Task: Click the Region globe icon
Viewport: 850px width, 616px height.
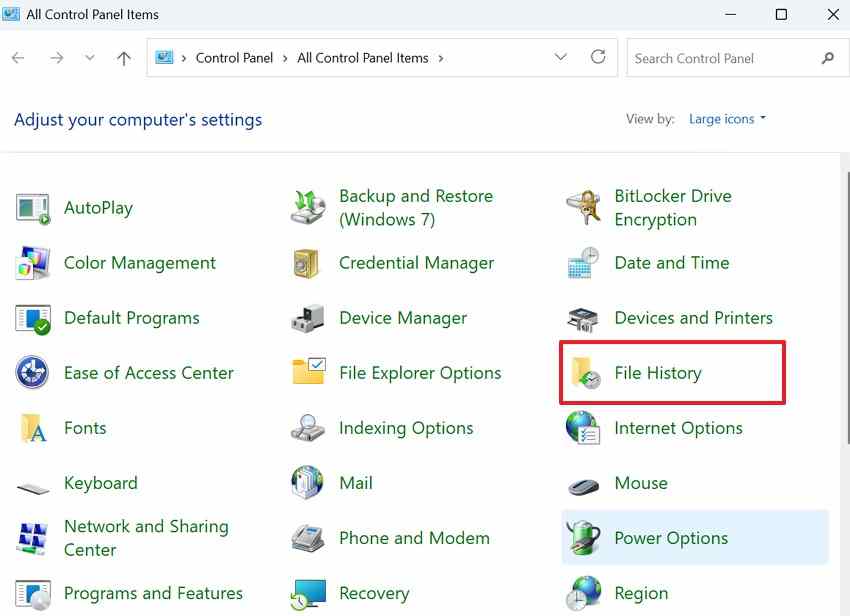Action: tap(583, 593)
